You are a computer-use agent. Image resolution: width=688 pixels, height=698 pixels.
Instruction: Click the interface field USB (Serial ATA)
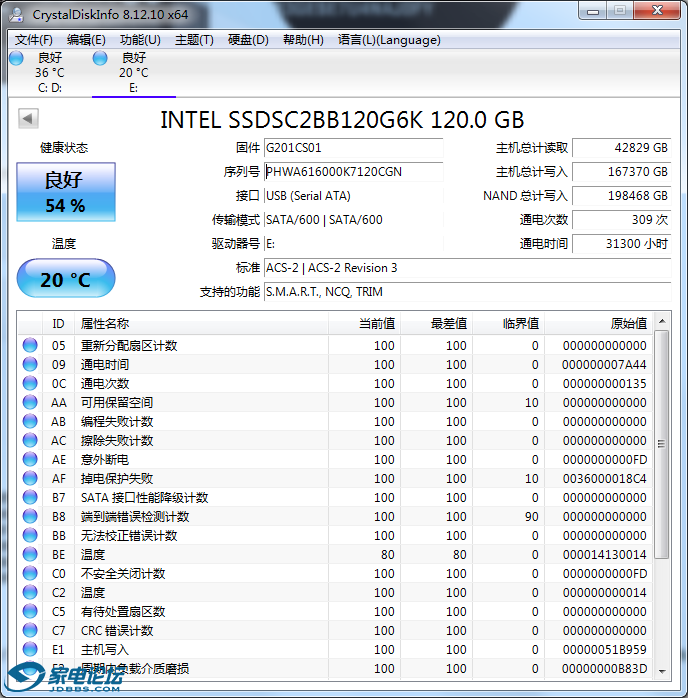353,196
